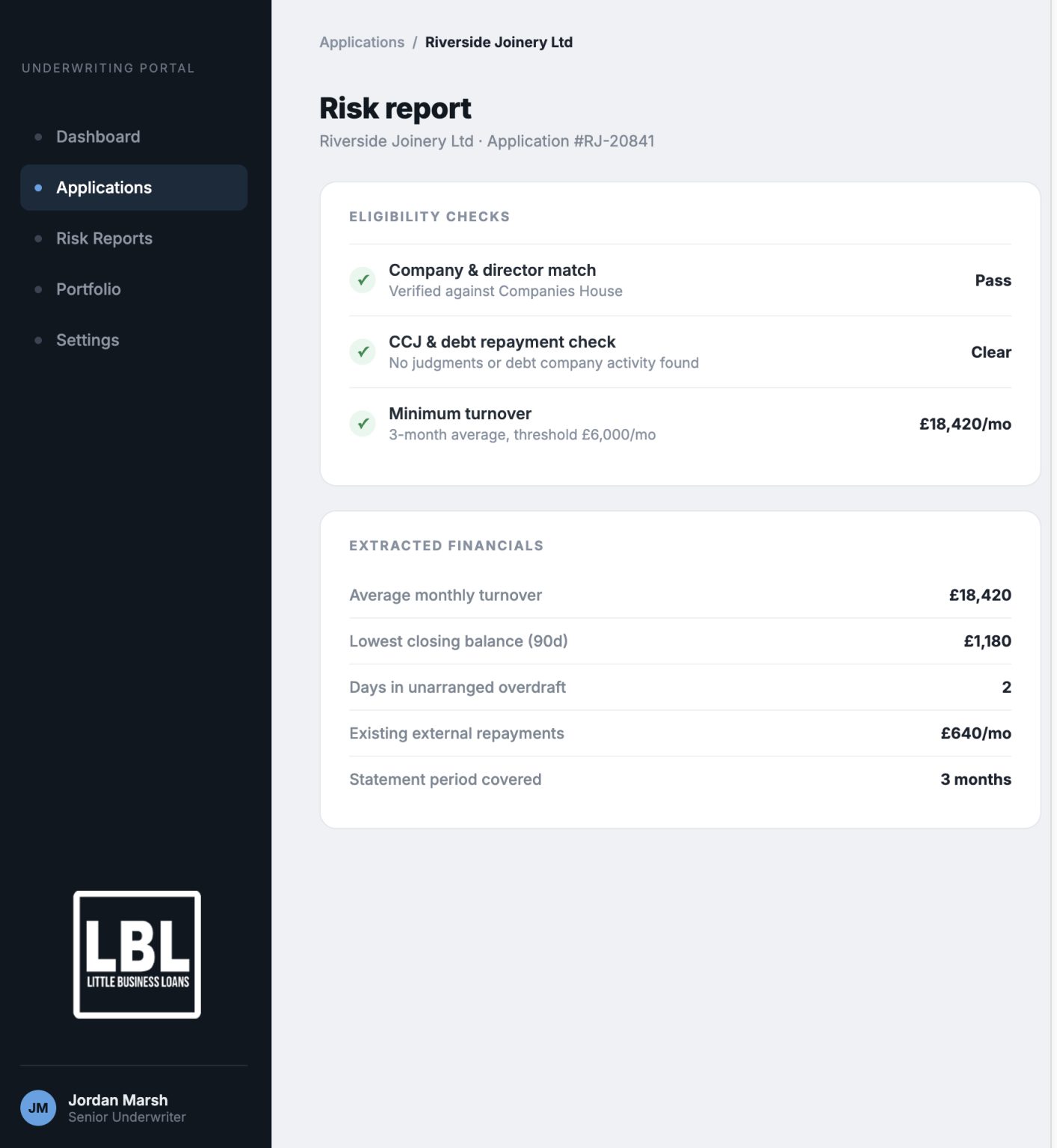1057x1148 pixels.
Task: Click the 3 months period value
Action: tap(976, 780)
